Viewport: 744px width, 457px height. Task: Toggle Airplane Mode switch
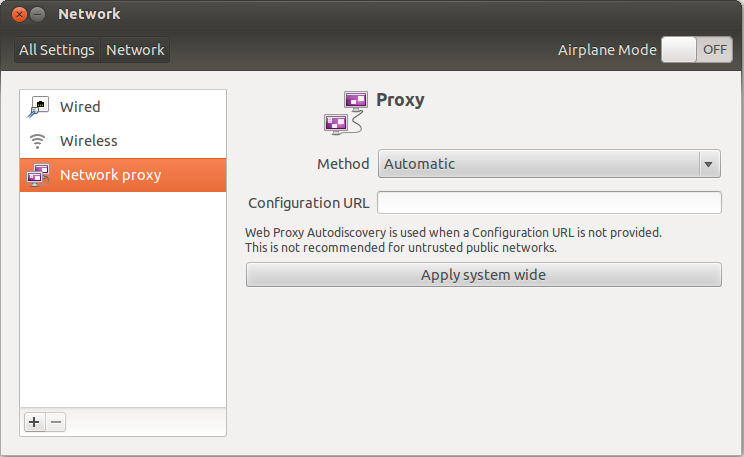click(x=697, y=49)
